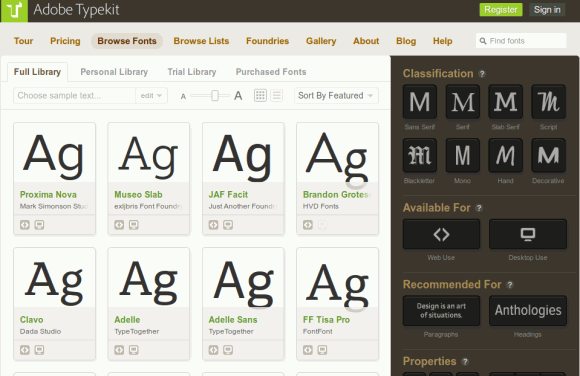This screenshot has width=580, height=376.
Task: Go to the Foundries menu item
Action: (267, 41)
